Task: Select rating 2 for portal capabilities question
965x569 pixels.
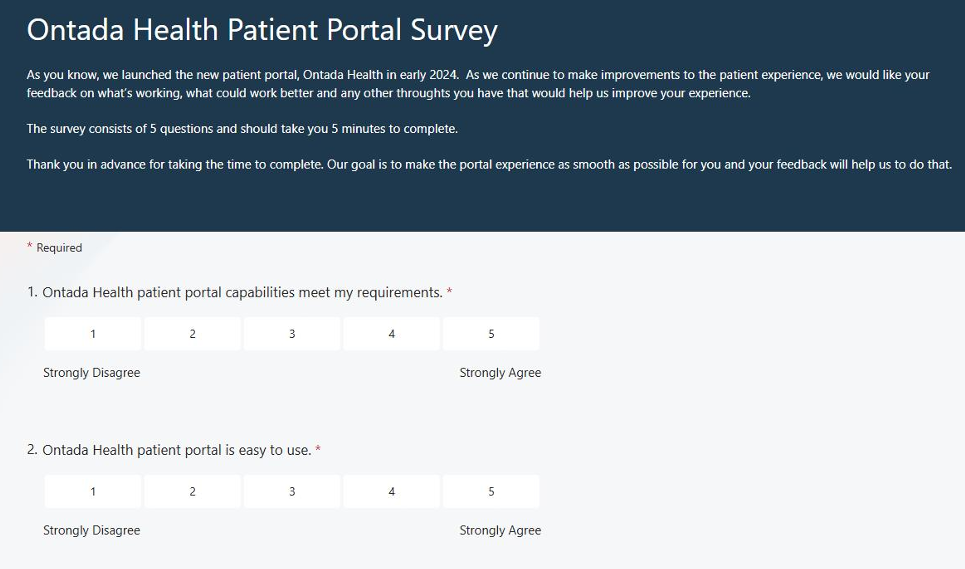Action: pos(192,334)
